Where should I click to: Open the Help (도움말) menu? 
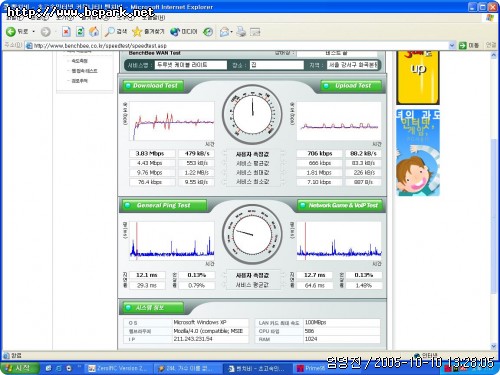[x=153, y=17]
